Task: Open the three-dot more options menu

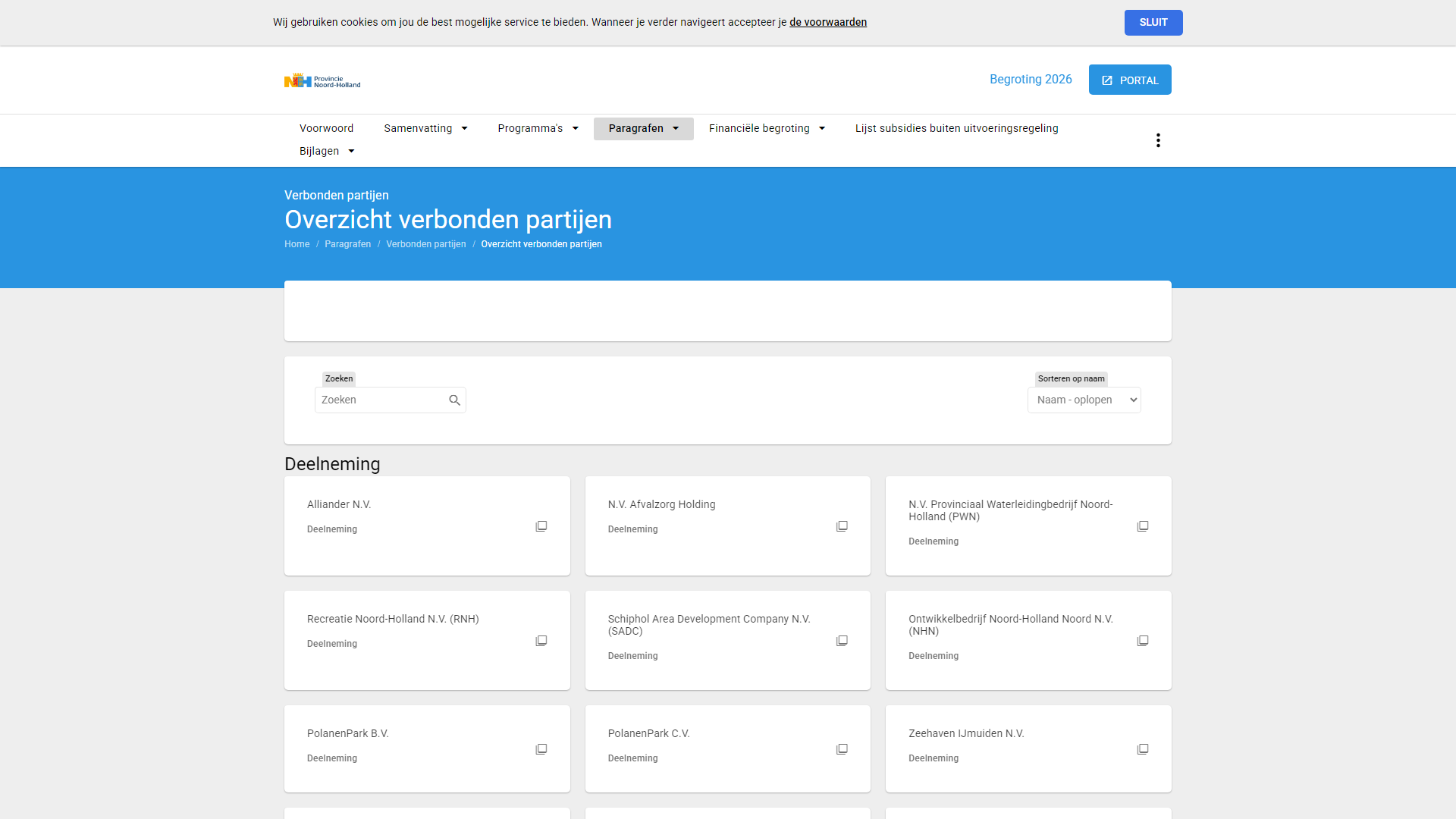Action: (x=1158, y=140)
